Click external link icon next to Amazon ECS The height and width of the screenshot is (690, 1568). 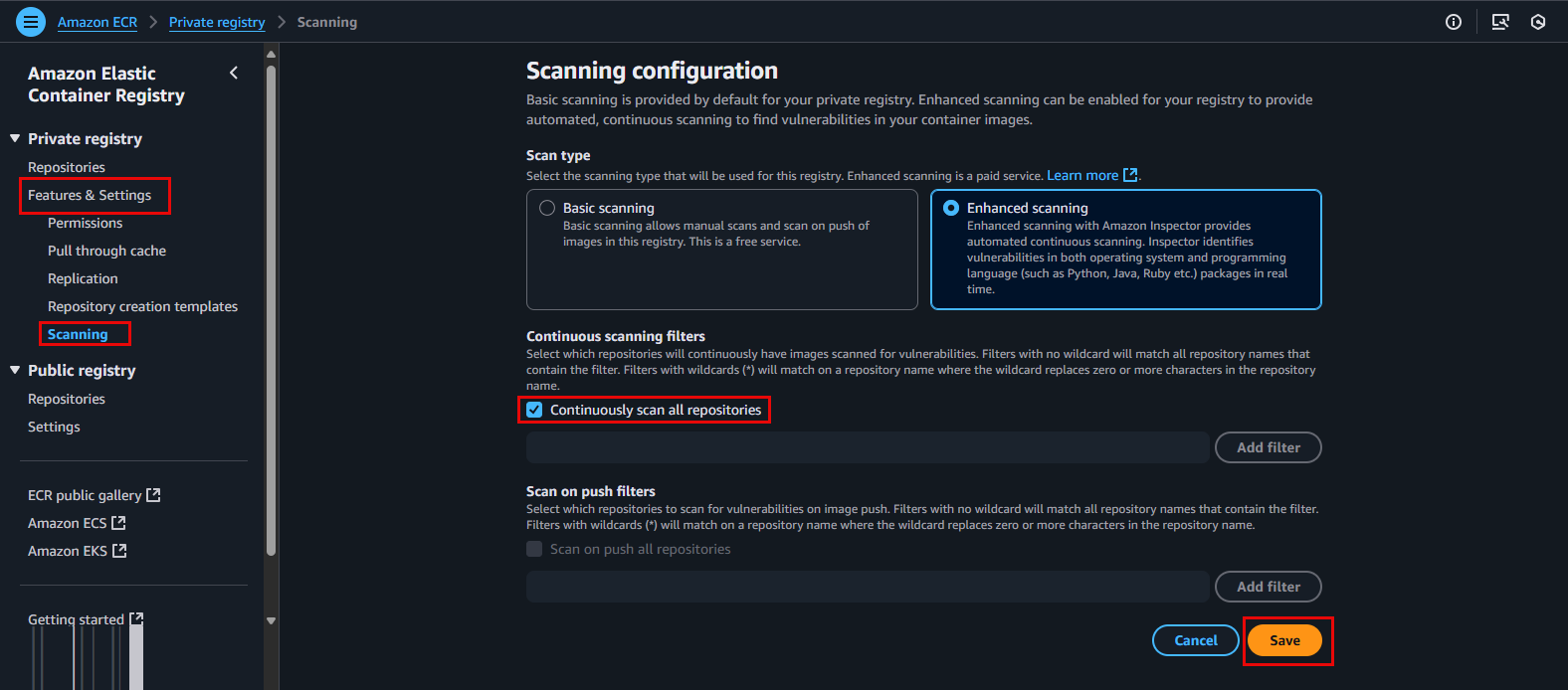click(118, 523)
